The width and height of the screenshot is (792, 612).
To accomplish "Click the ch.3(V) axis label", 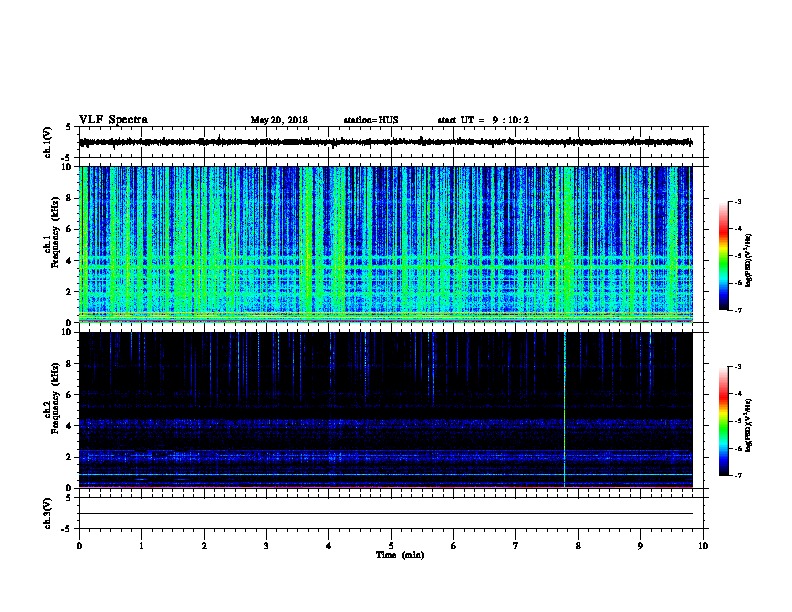I will pyautogui.click(x=47, y=513).
